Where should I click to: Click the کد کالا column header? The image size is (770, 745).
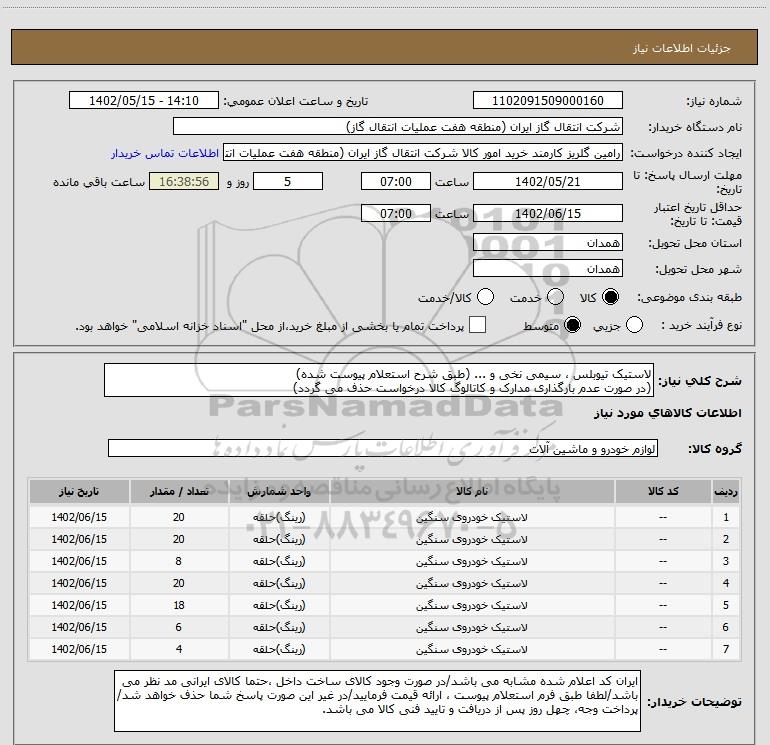pyautogui.click(x=663, y=491)
